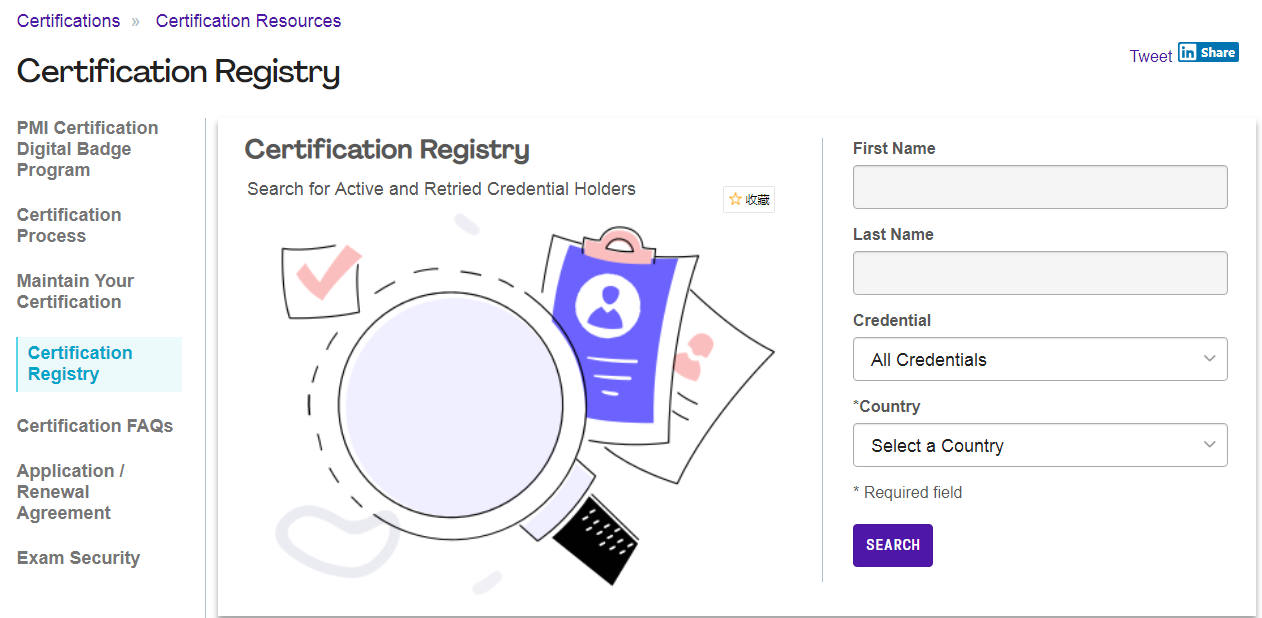The image size is (1262, 618).
Task: Go to Certifications breadcrumb link
Action: (x=68, y=21)
